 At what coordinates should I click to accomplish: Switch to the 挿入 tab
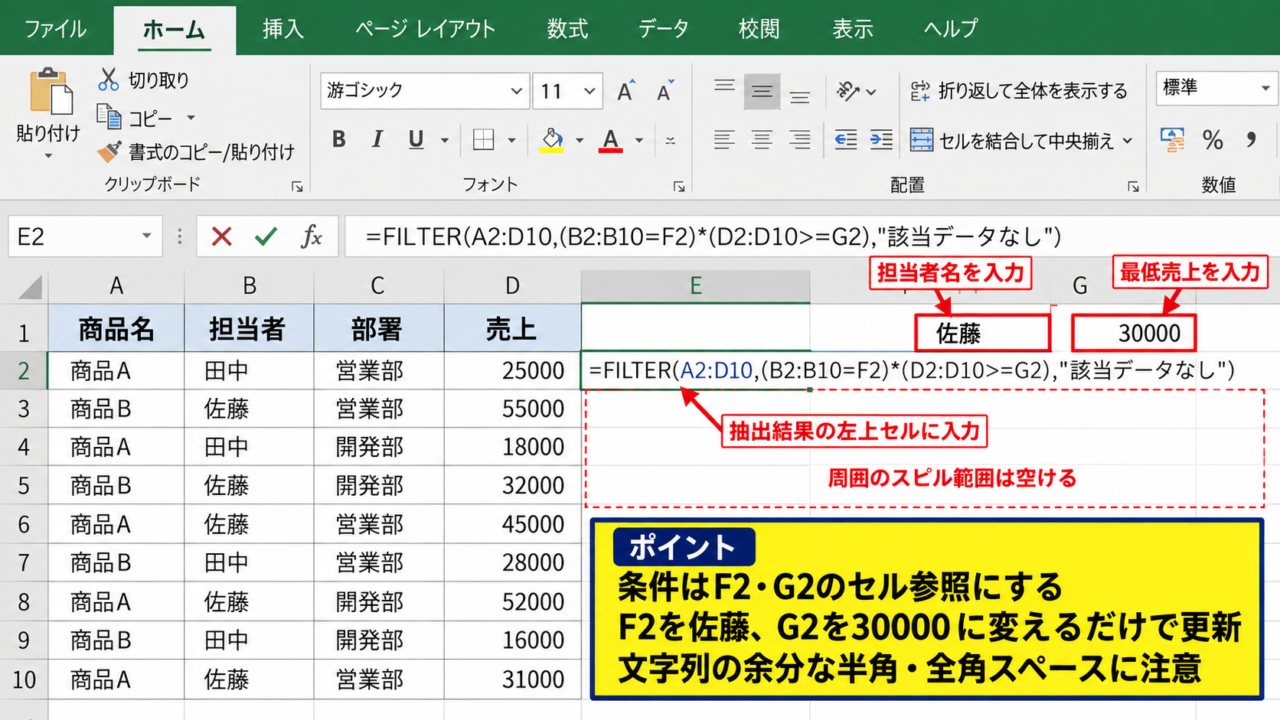click(x=283, y=28)
